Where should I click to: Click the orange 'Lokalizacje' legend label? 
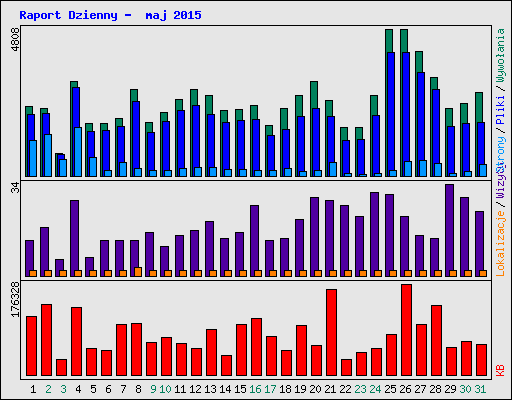point(500,244)
